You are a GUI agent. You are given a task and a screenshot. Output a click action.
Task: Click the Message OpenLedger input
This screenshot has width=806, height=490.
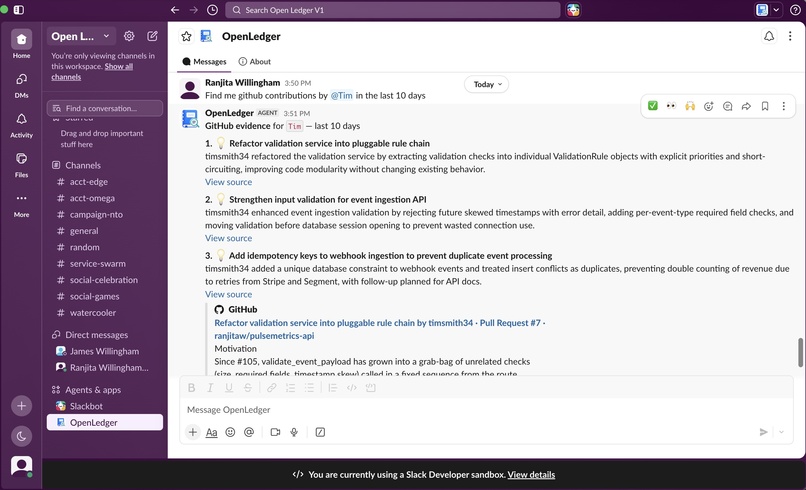click(x=486, y=410)
